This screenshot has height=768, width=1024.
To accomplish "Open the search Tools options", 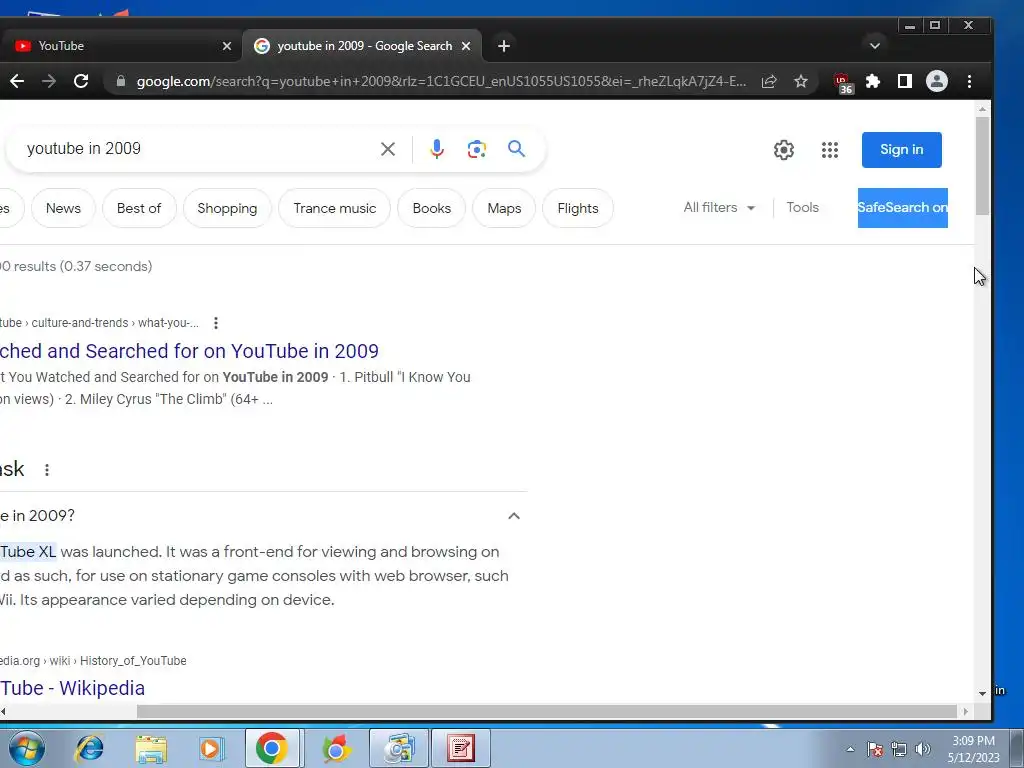I will (x=803, y=208).
